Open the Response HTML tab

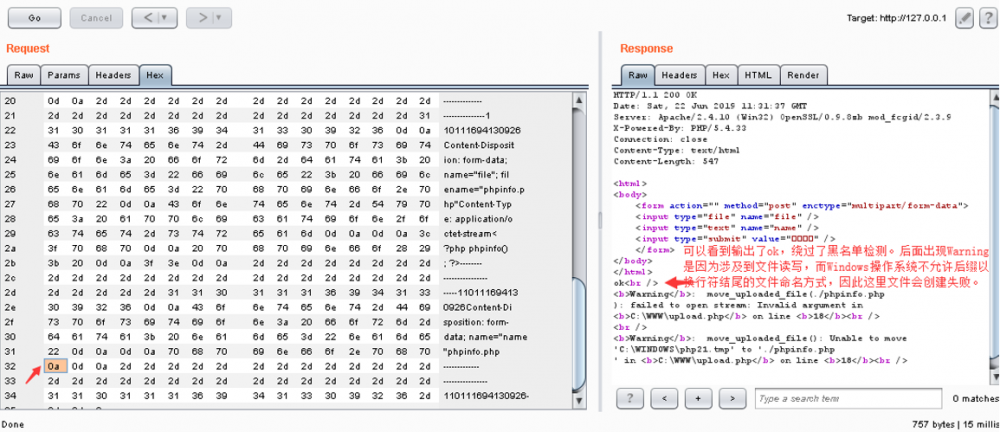click(758, 75)
